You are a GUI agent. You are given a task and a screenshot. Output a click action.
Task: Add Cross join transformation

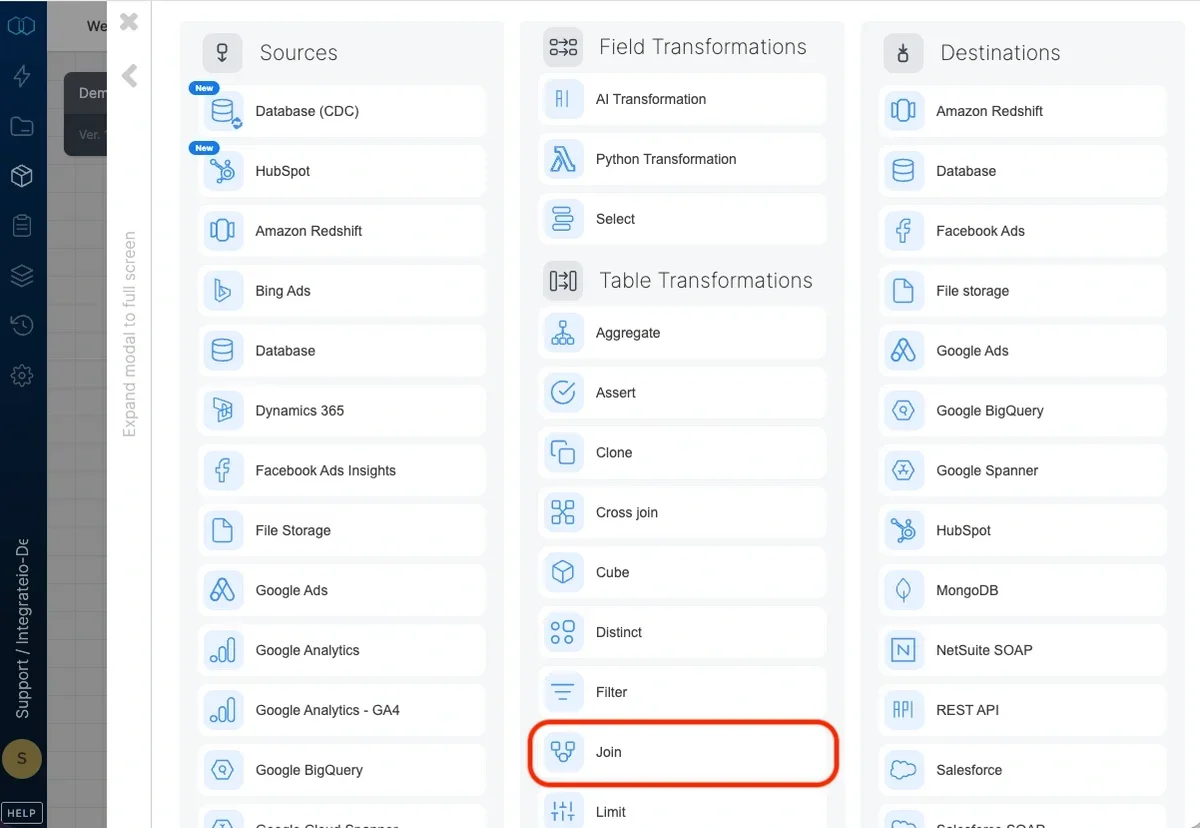tap(682, 513)
